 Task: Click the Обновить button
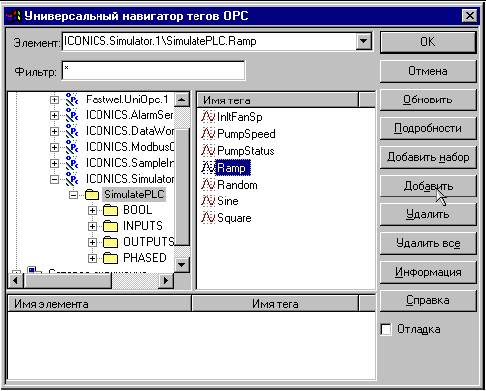[x=428, y=100]
